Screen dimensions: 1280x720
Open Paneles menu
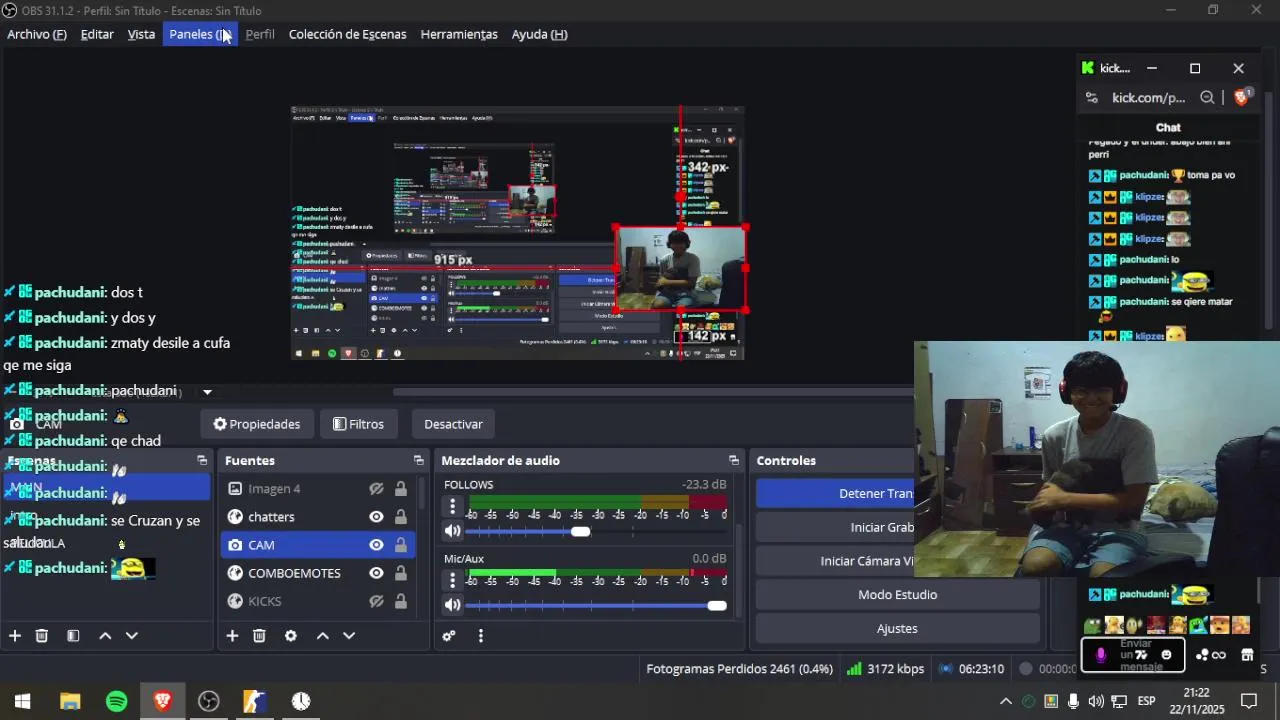click(x=200, y=34)
